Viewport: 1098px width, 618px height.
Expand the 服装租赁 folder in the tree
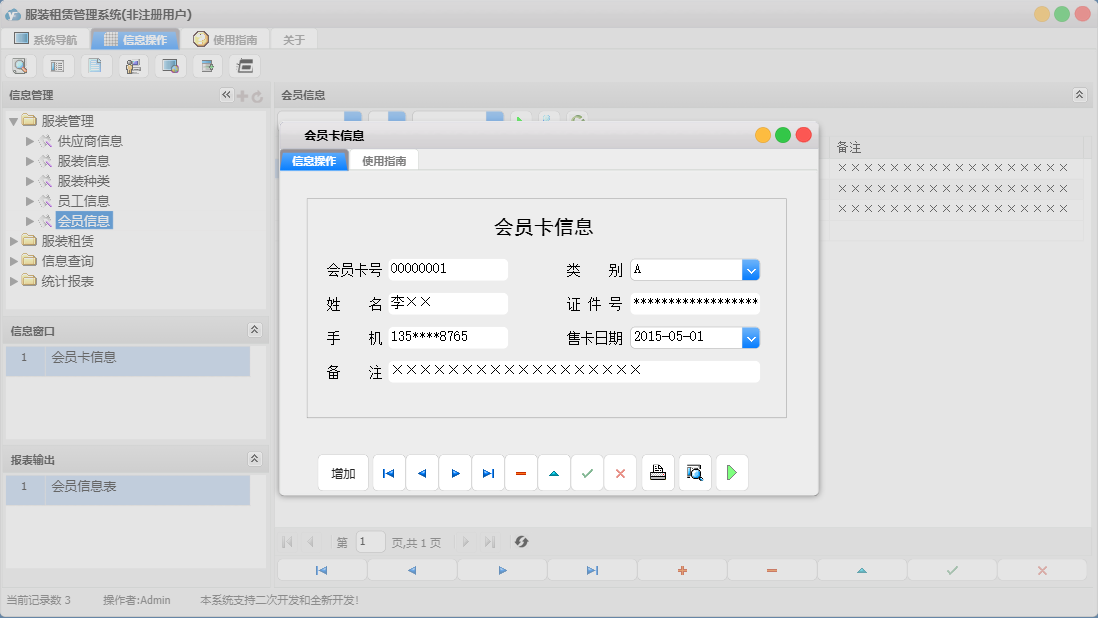coord(16,240)
